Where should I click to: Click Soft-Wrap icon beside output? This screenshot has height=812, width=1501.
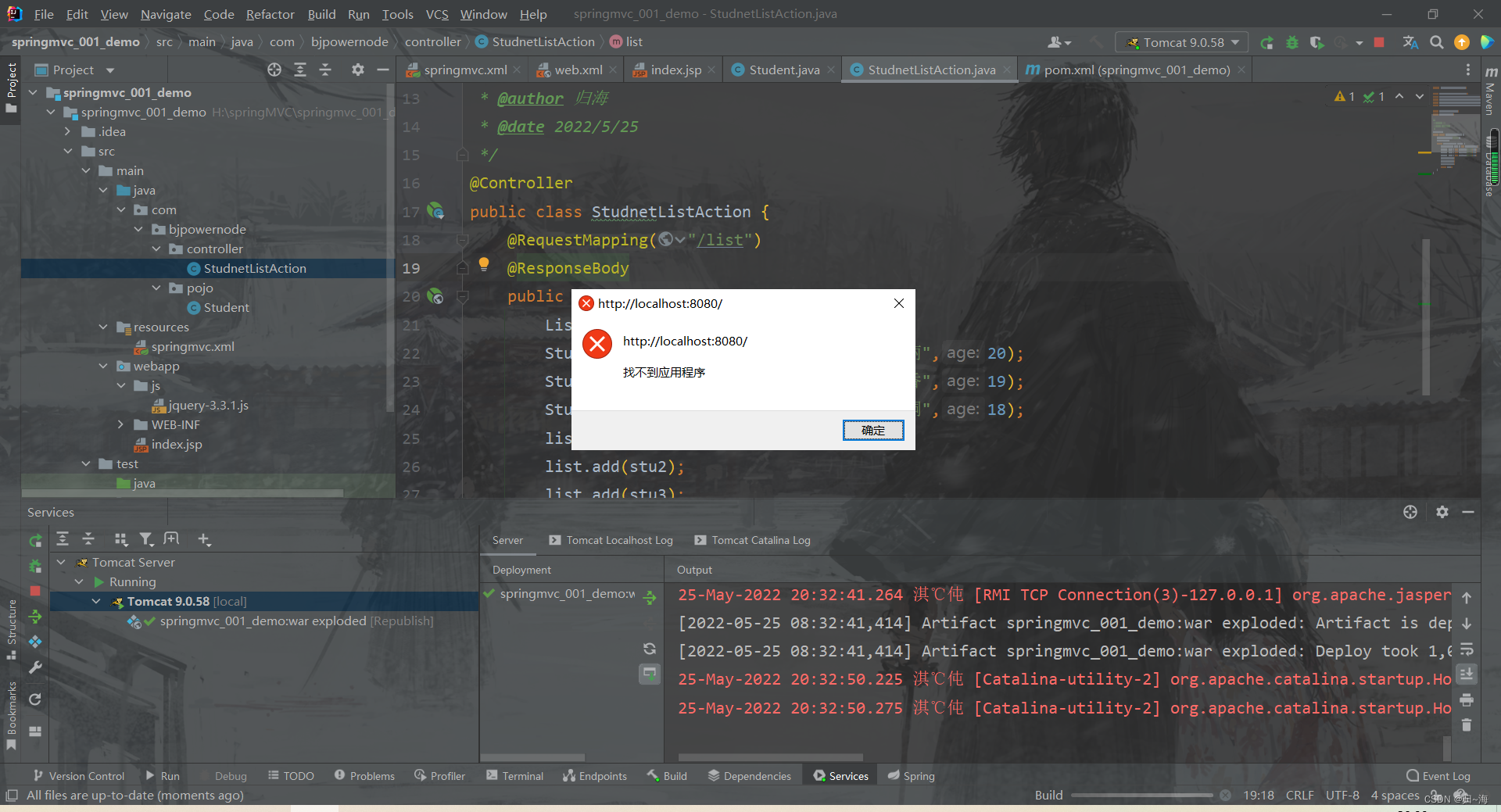pyautogui.click(x=1467, y=649)
